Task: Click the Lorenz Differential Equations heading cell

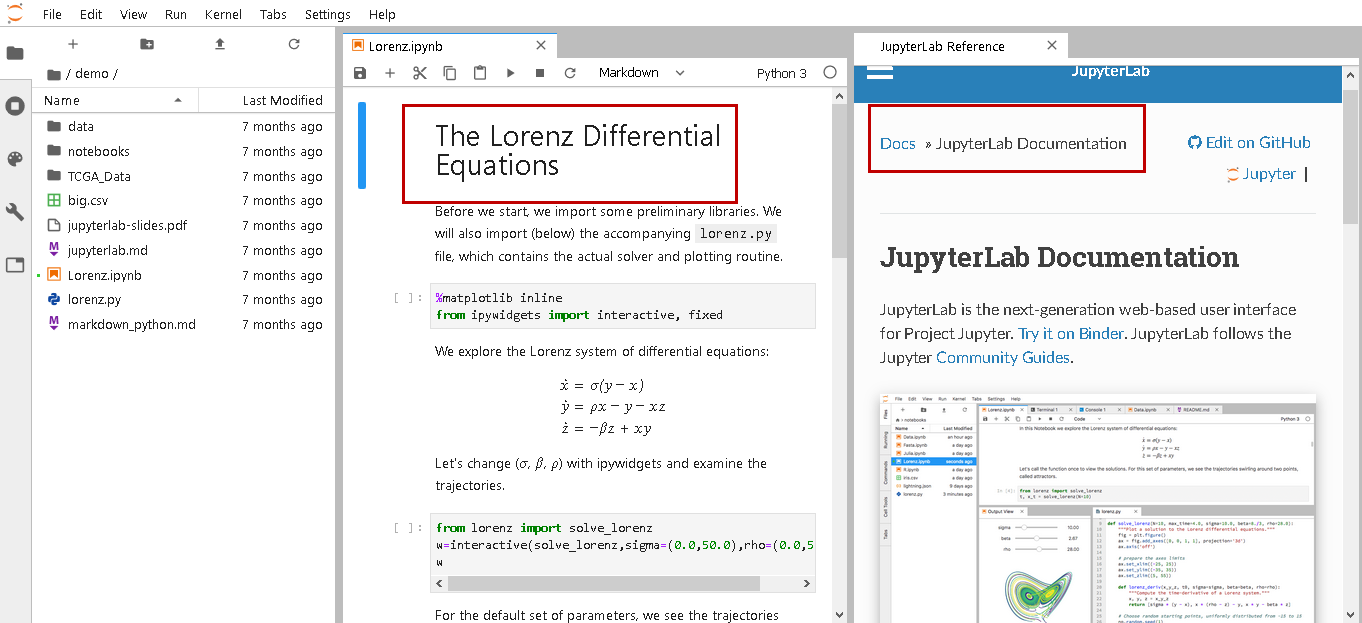Action: [578, 150]
